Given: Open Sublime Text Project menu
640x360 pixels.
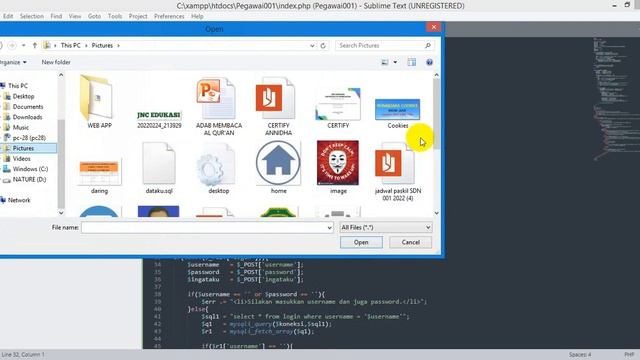Looking at the screenshot, I should pos(138,16).
